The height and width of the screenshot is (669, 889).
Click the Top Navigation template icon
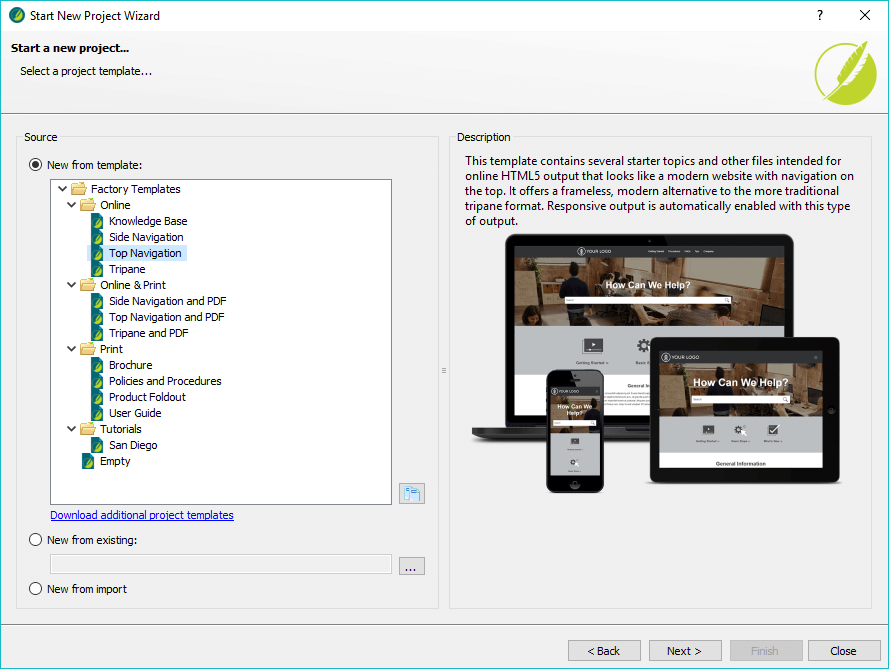point(97,253)
